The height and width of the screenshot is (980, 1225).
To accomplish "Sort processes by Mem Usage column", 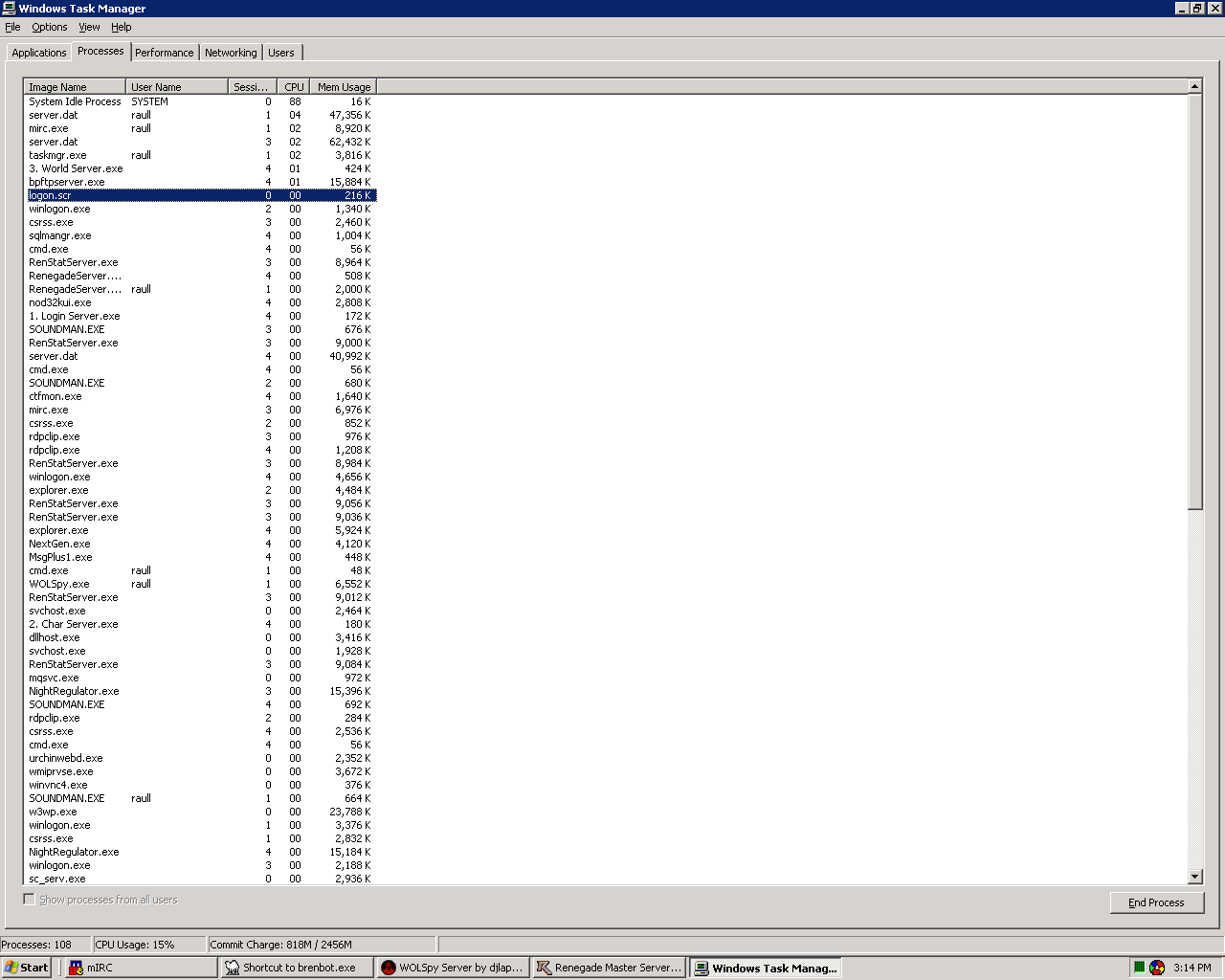I will coord(344,87).
